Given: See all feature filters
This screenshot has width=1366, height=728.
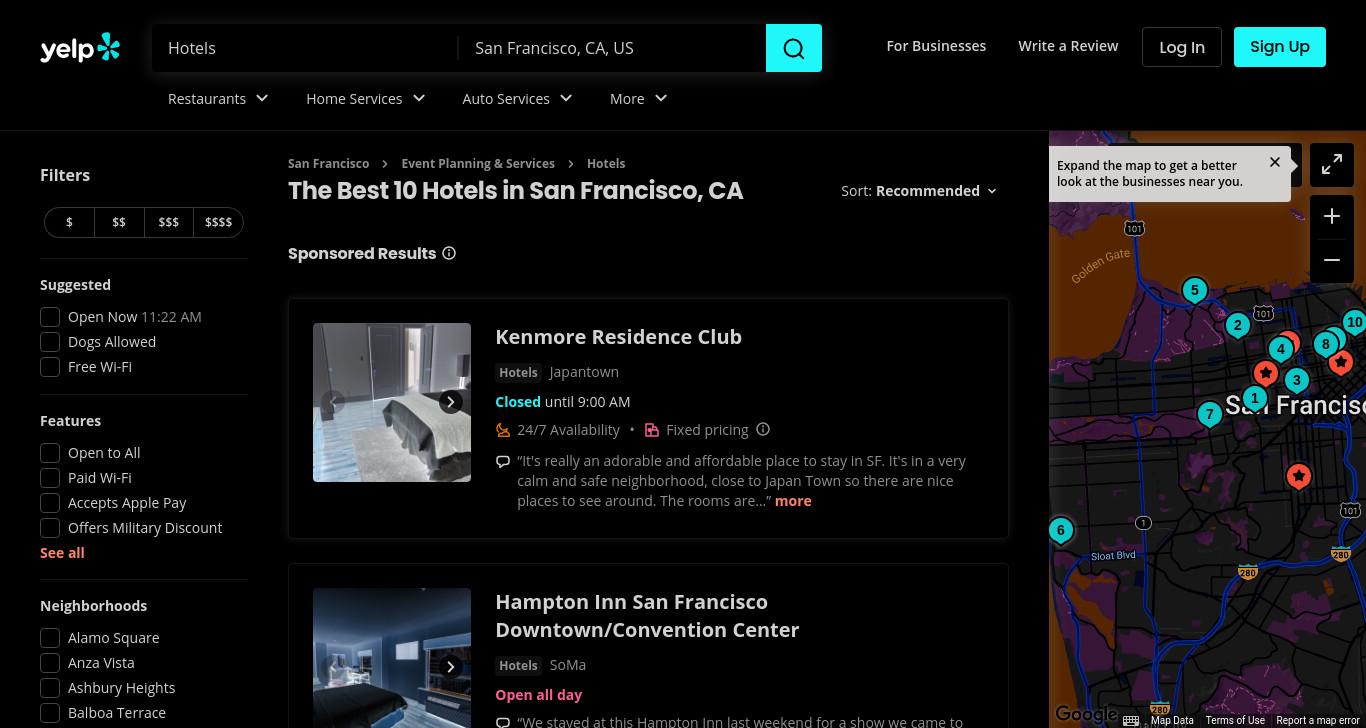Looking at the screenshot, I should point(62,553).
